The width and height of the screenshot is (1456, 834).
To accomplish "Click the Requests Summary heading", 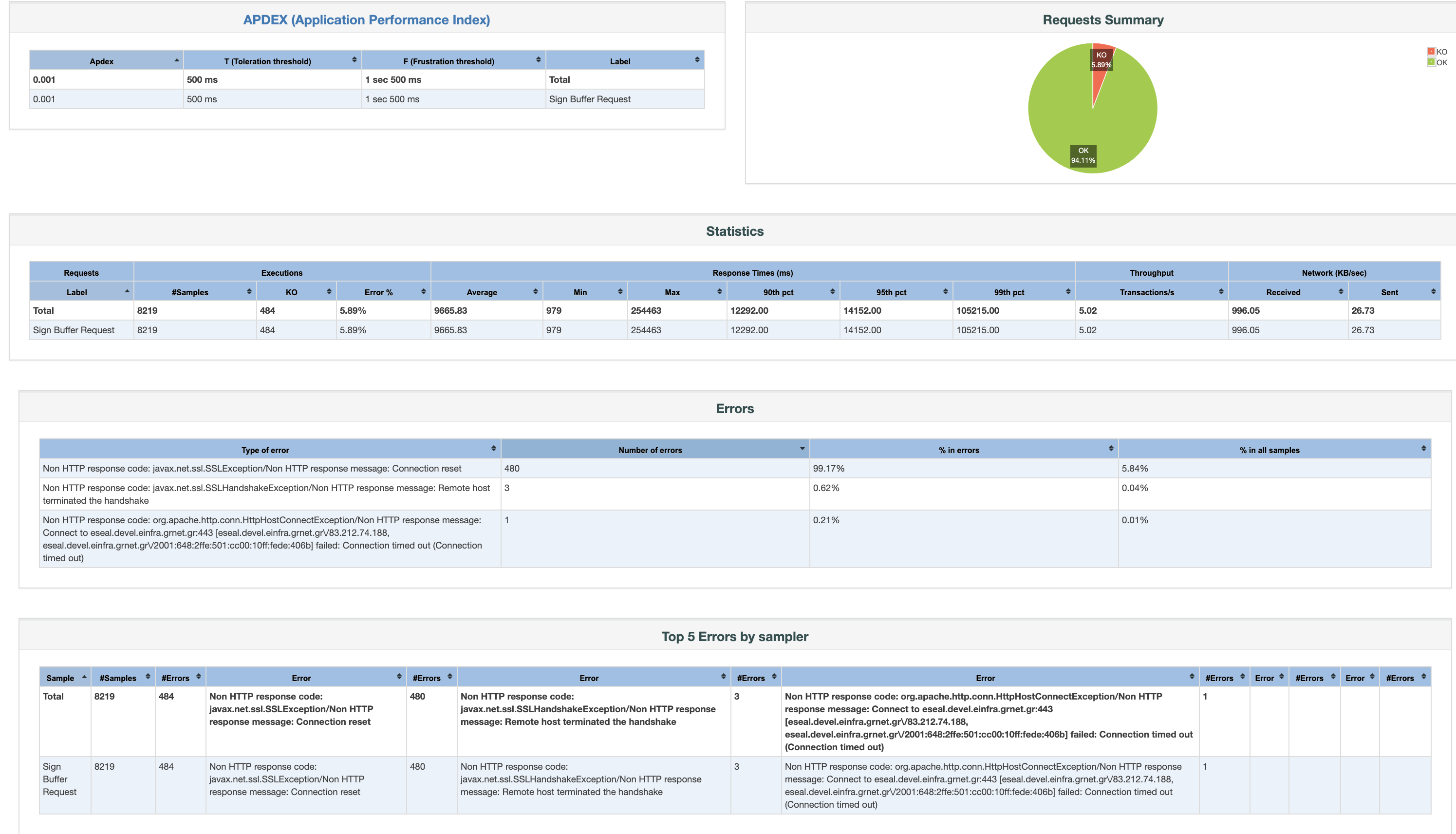I will coord(1103,20).
